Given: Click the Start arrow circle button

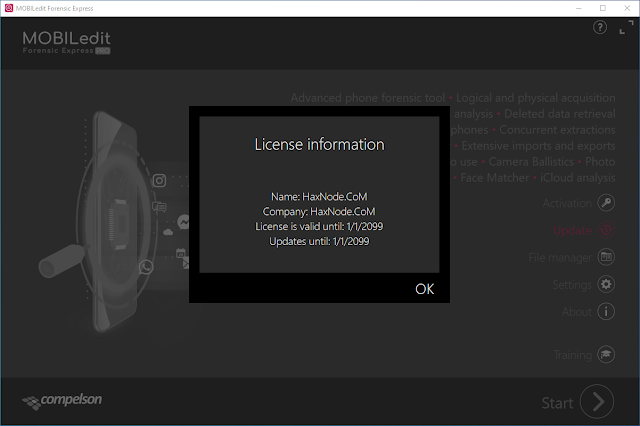Looking at the screenshot, I should (x=597, y=402).
